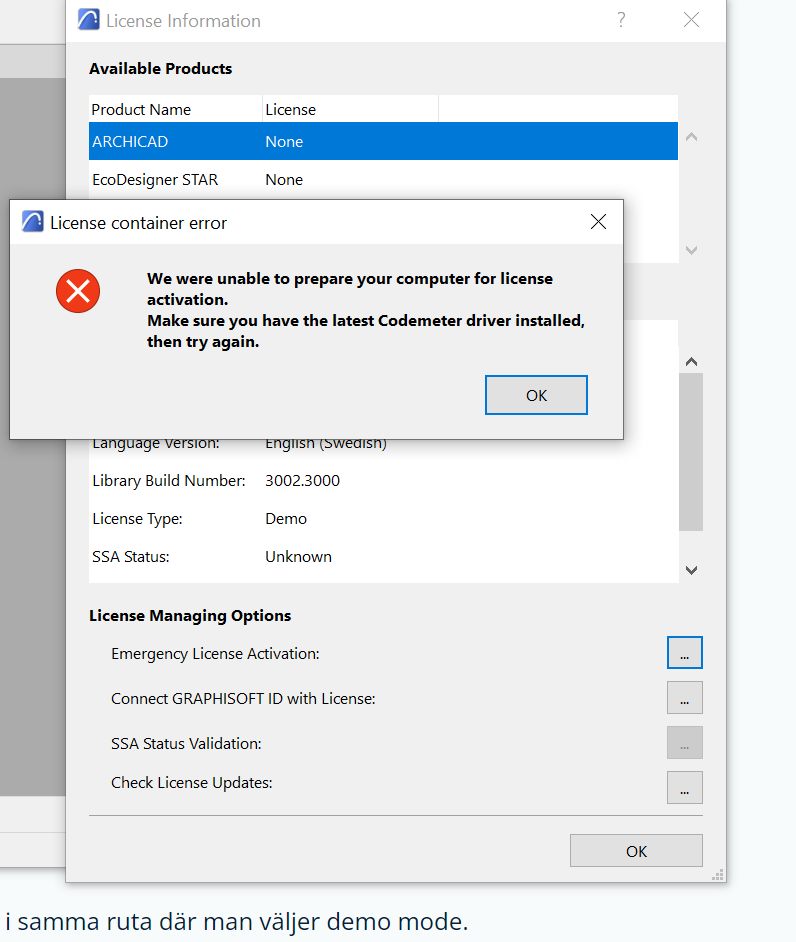This screenshot has width=796, height=942.
Task: Click the License column header
Action: pyautogui.click(x=349, y=109)
